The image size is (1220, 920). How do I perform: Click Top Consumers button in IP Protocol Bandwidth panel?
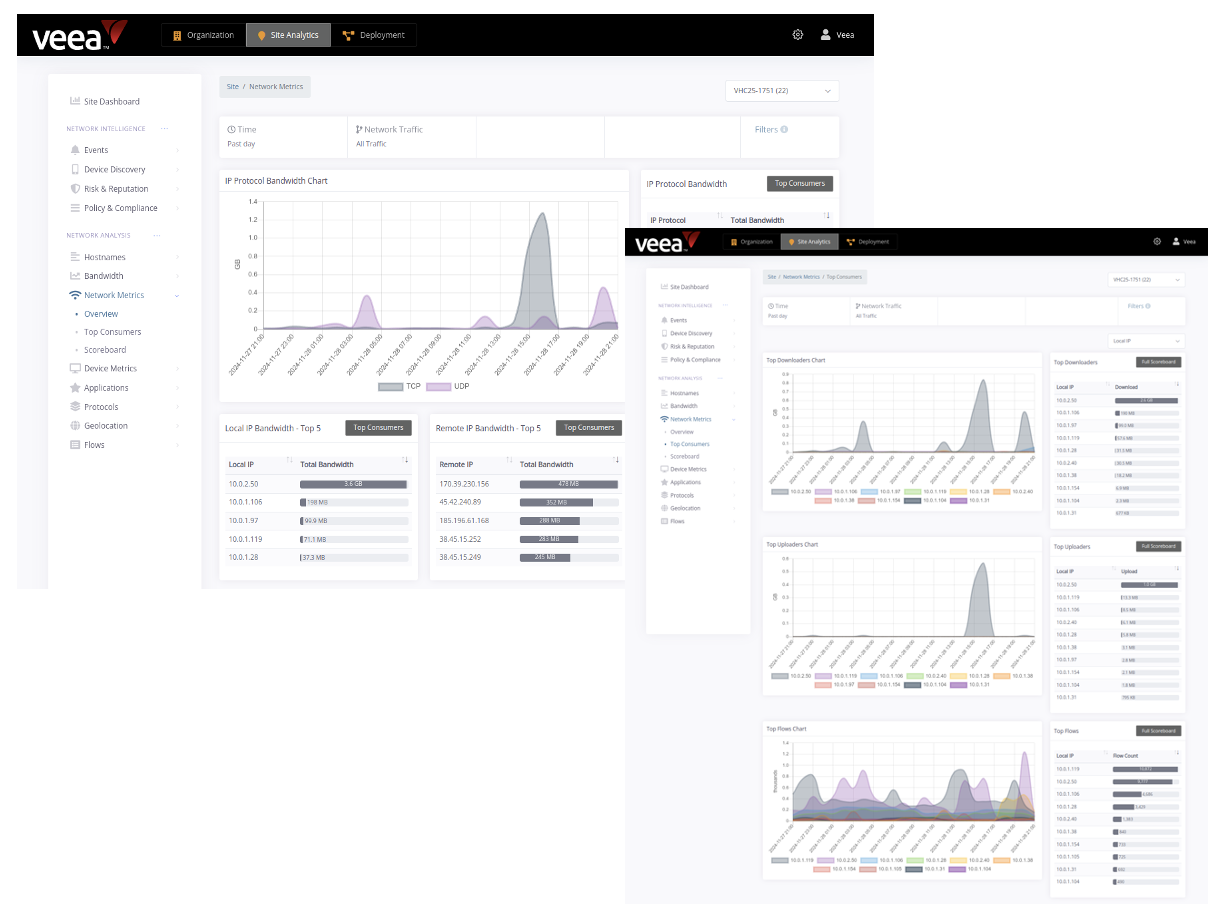[x=800, y=184]
